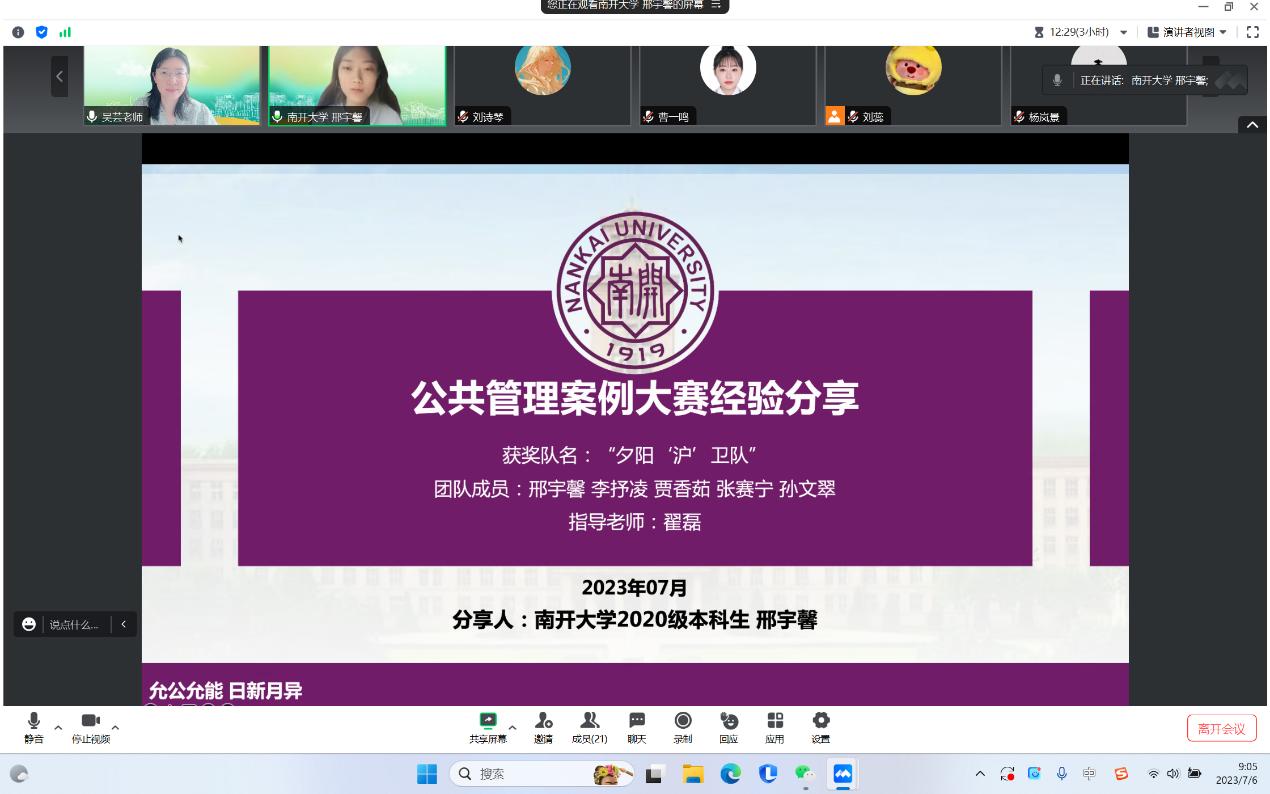Open Microsoft Edge from taskbar
1270x794 pixels.
[x=731, y=774]
